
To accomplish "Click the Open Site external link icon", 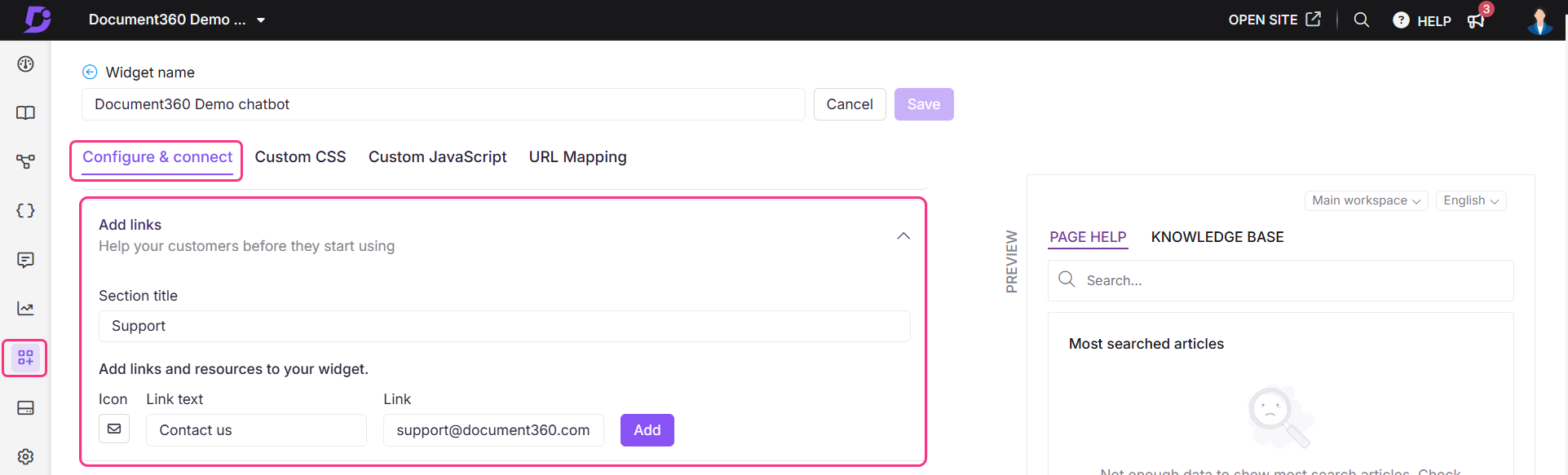I will tap(1313, 19).
